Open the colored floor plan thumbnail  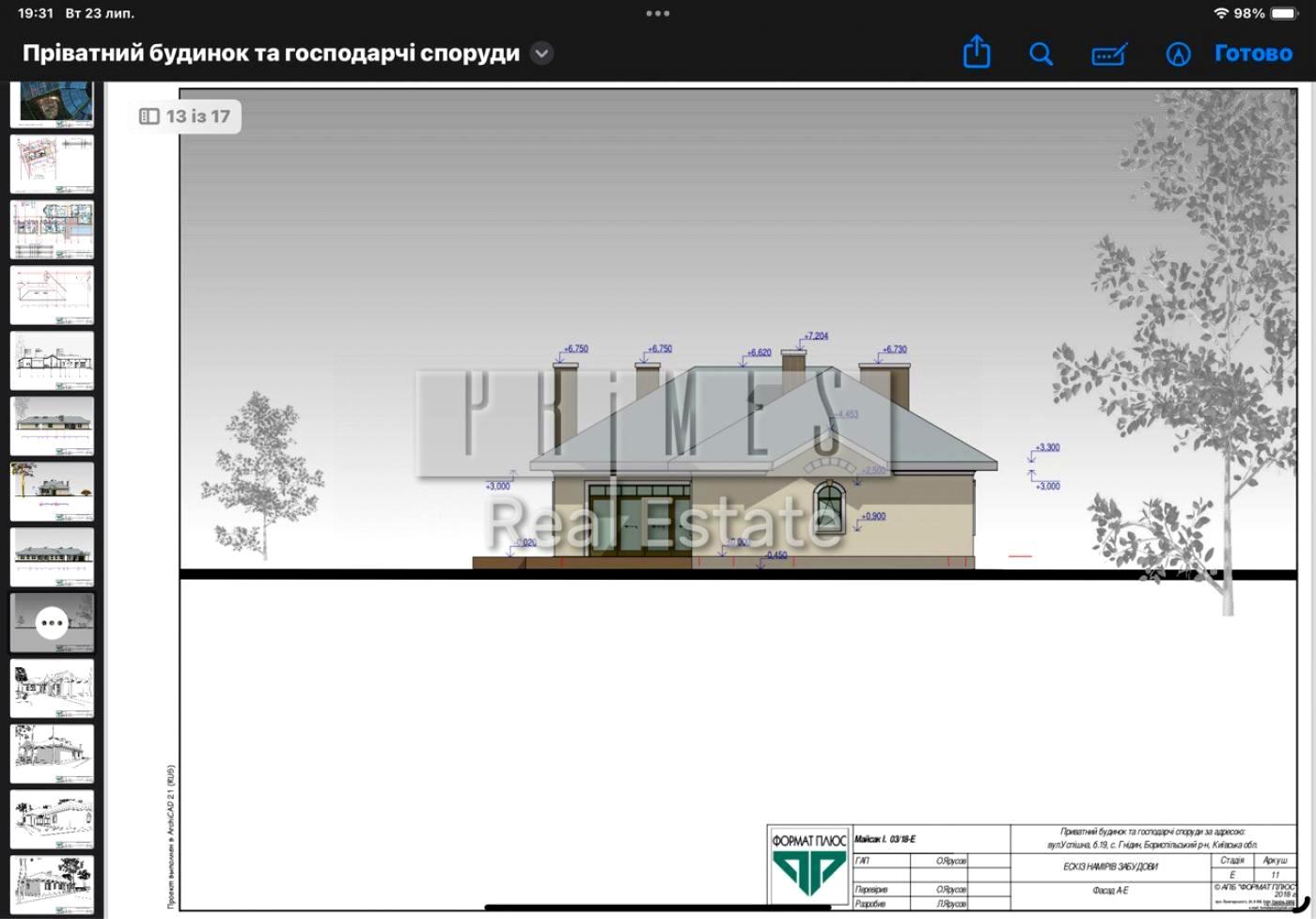point(52,229)
